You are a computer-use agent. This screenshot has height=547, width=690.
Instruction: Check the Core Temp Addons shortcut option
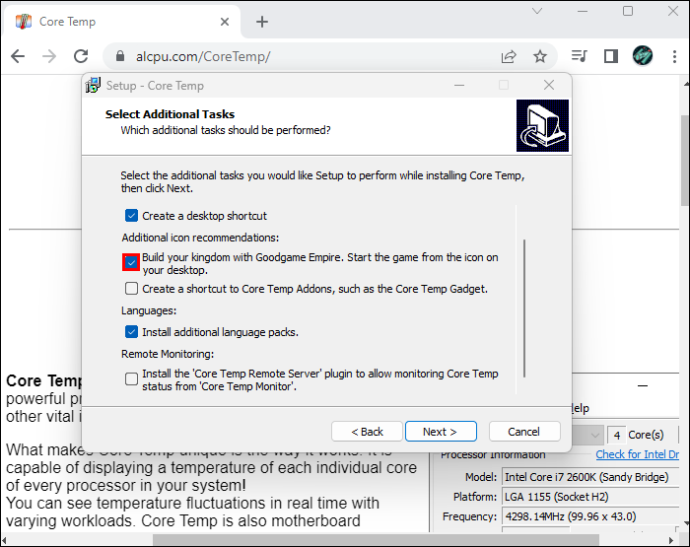tap(131, 289)
